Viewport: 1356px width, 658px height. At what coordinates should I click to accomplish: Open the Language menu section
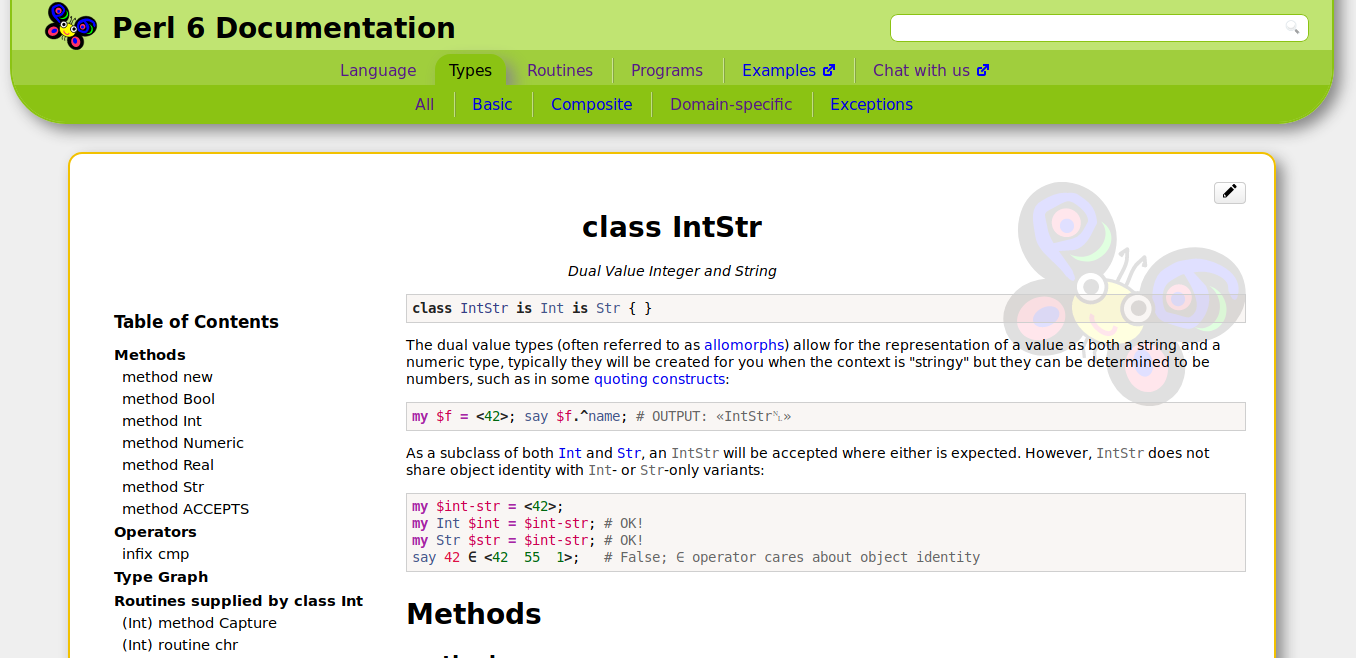click(378, 70)
